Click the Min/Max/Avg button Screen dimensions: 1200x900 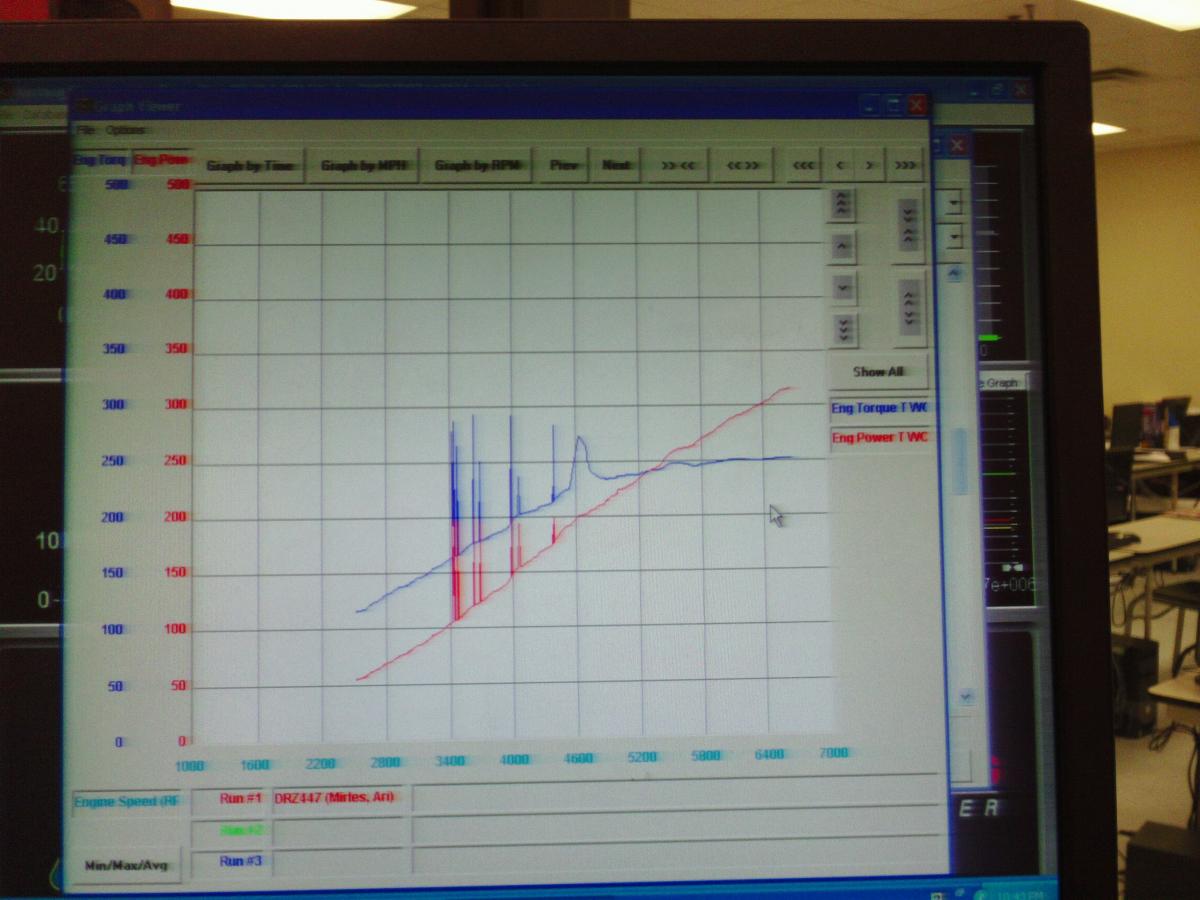pos(125,864)
